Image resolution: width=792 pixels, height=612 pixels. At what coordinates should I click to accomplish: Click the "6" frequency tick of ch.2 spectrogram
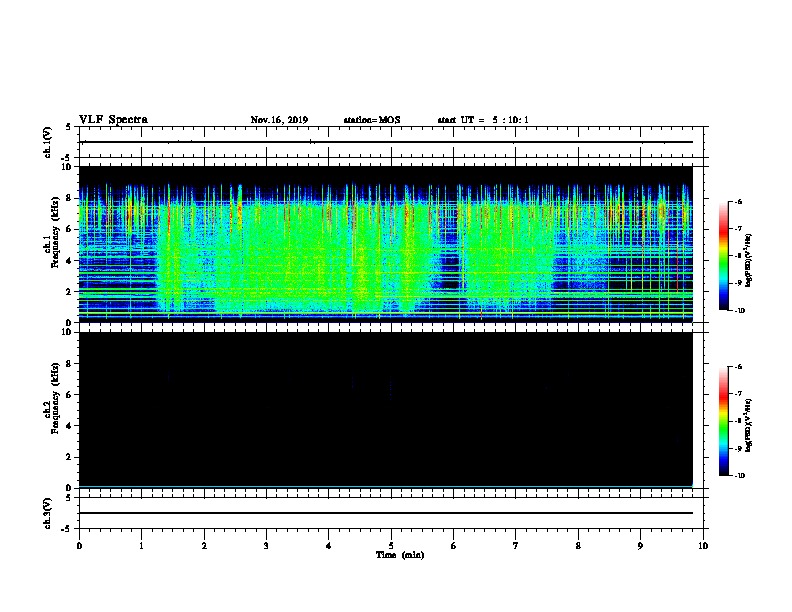tap(70, 394)
